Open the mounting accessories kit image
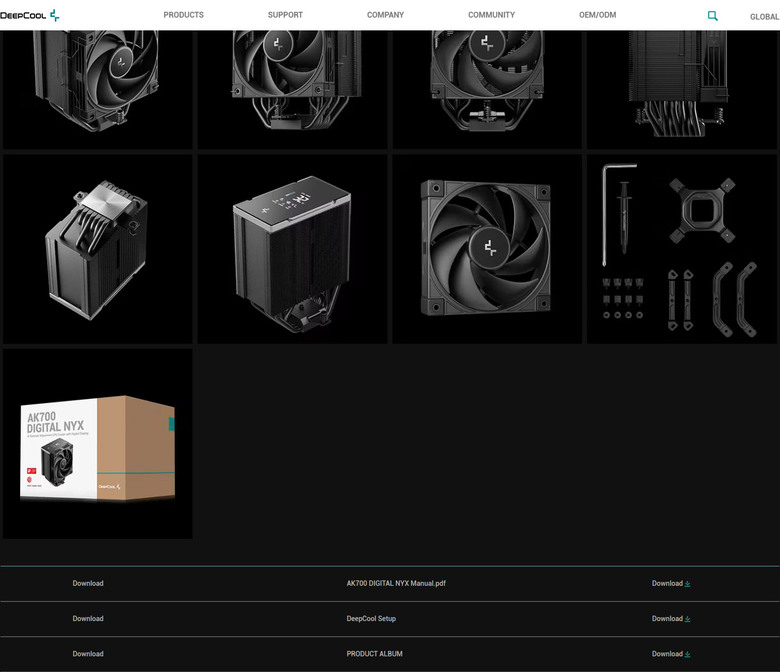The image size is (780, 672). [682, 249]
